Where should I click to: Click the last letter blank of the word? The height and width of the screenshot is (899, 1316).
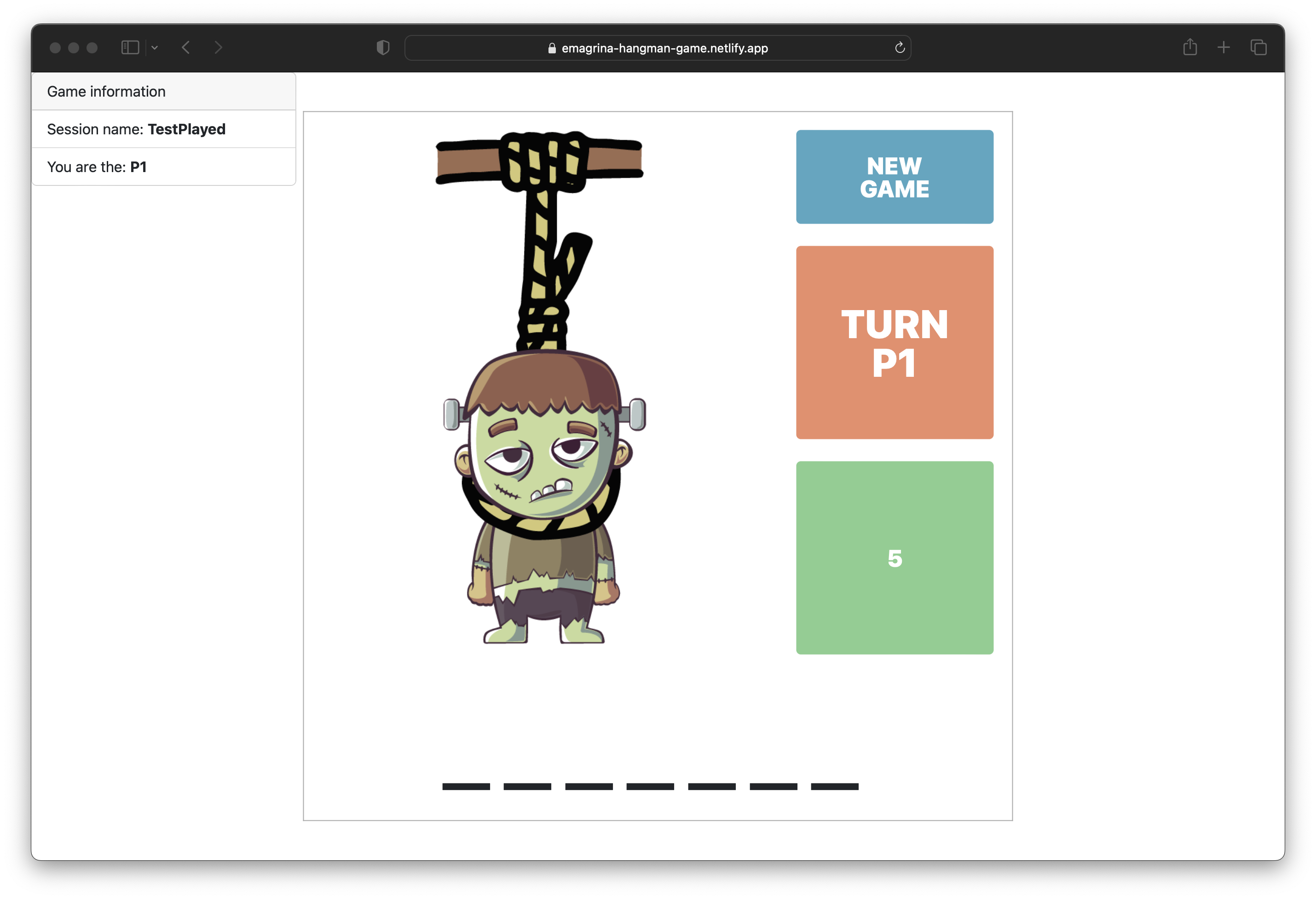[835, 786]
